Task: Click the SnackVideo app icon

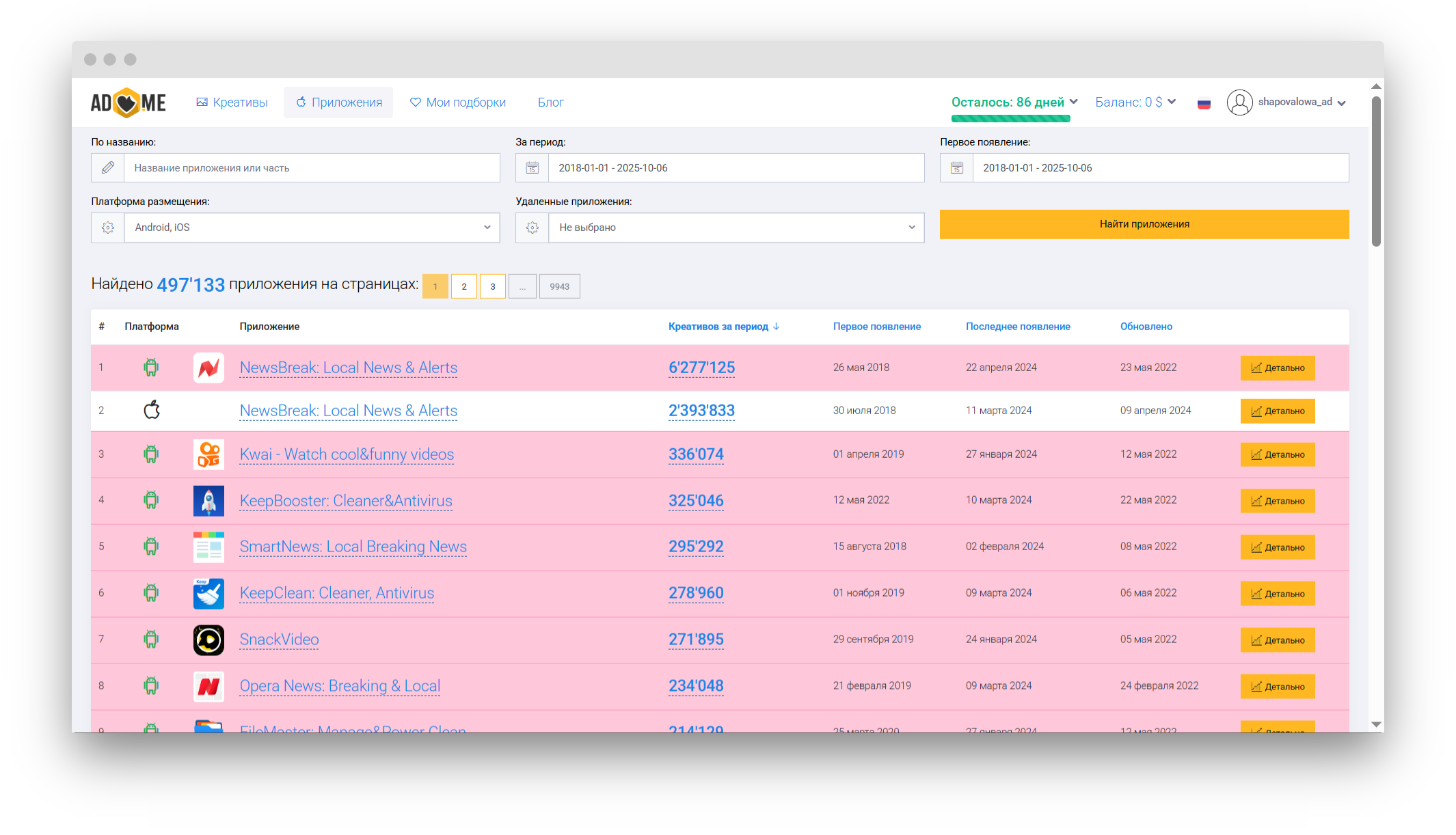Action: coord(208,640)
